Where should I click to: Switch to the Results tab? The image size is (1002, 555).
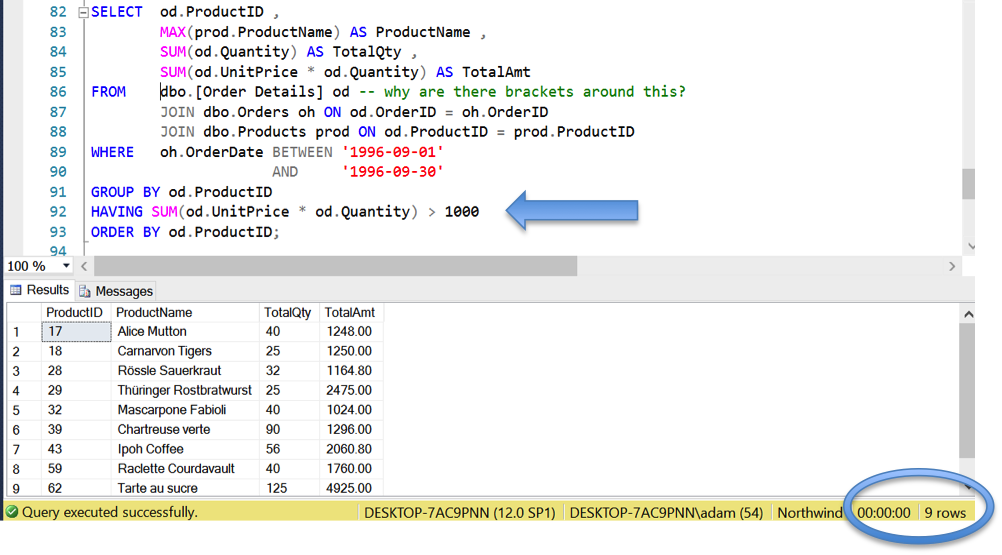click(40, 290)
